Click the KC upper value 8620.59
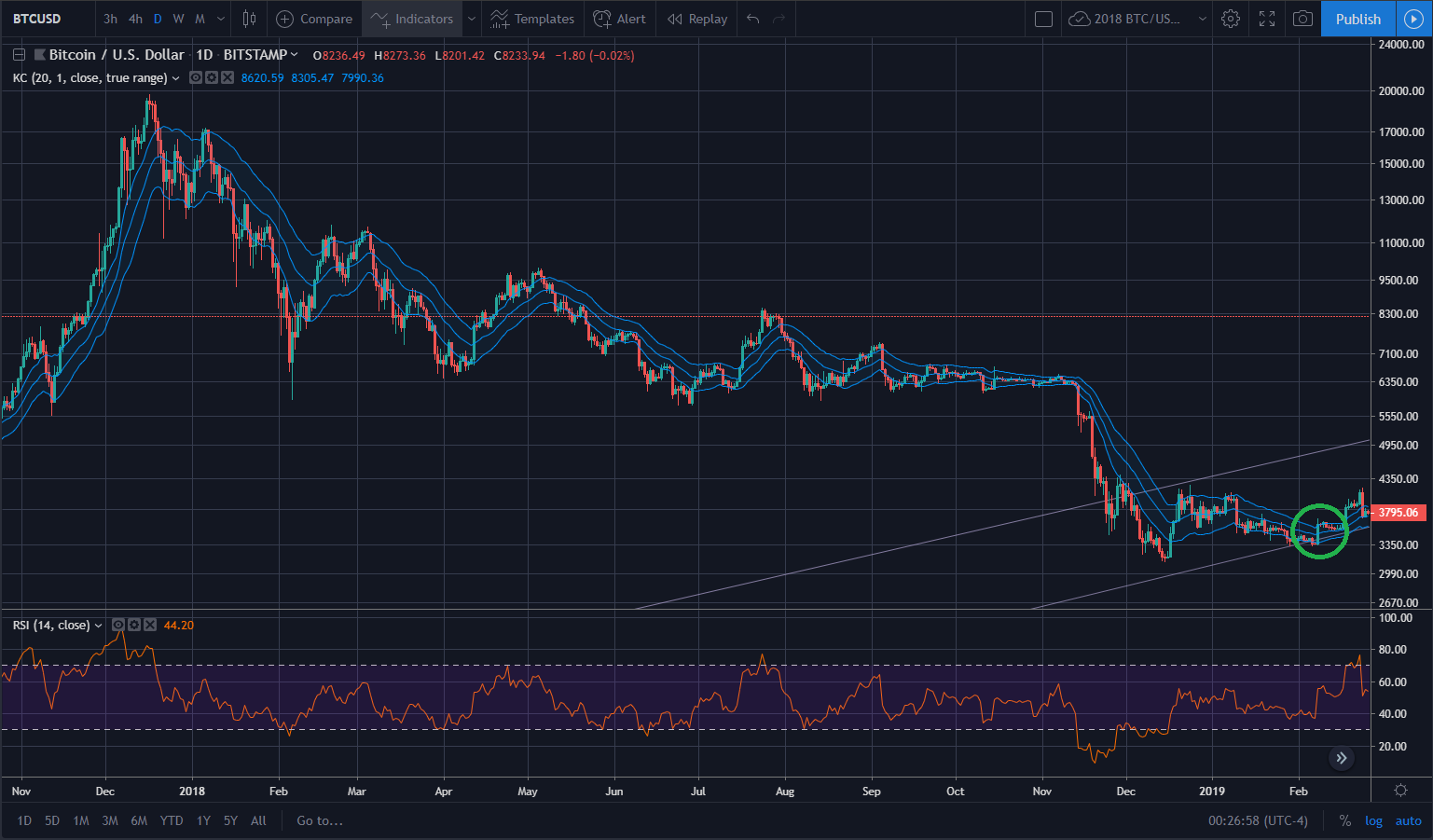Viewport: 1433px width, 840px height. [x=262, y=78]
